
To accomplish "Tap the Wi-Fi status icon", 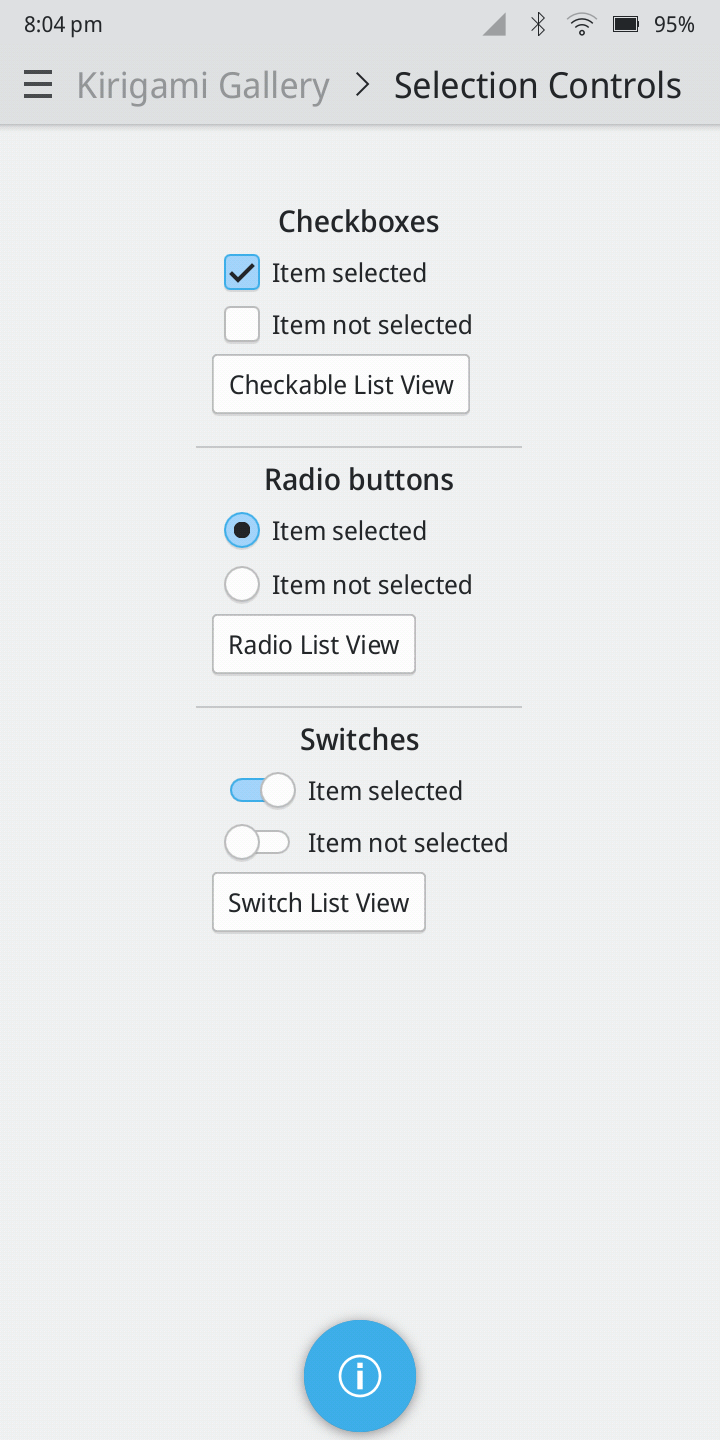I will pos(581,25).
